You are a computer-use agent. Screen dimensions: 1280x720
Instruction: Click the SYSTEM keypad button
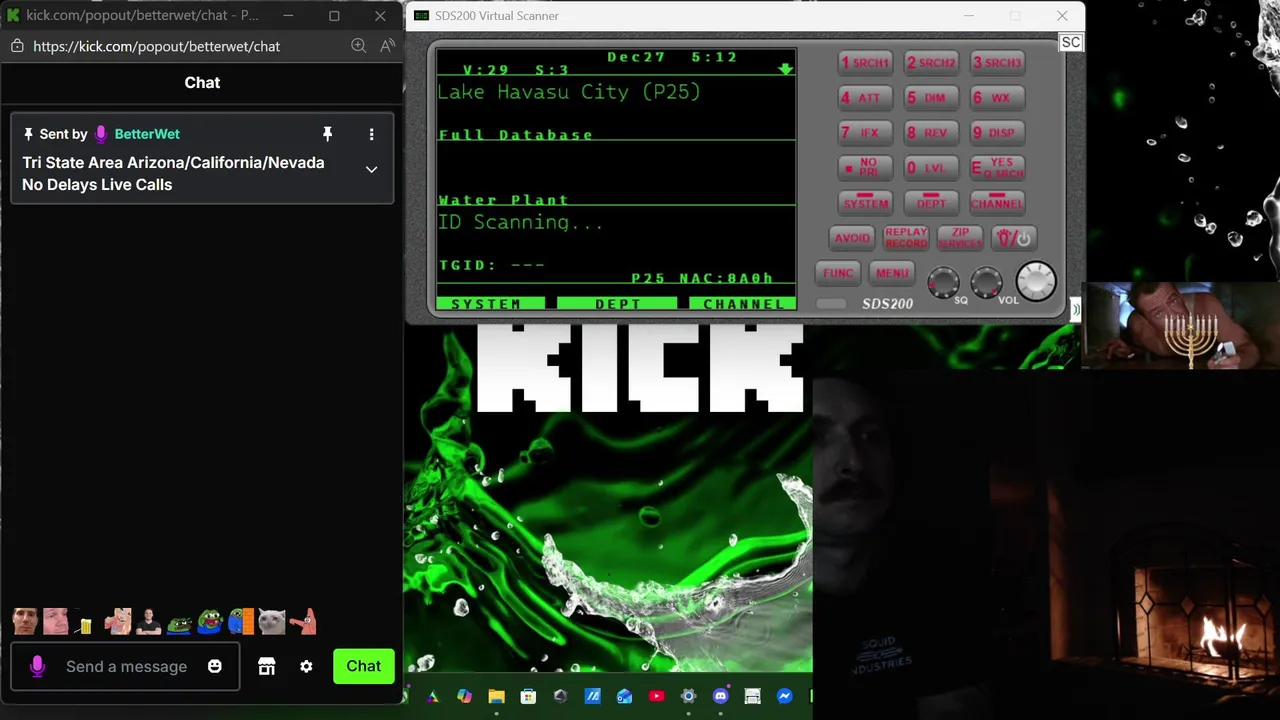[x=864, y=202]
